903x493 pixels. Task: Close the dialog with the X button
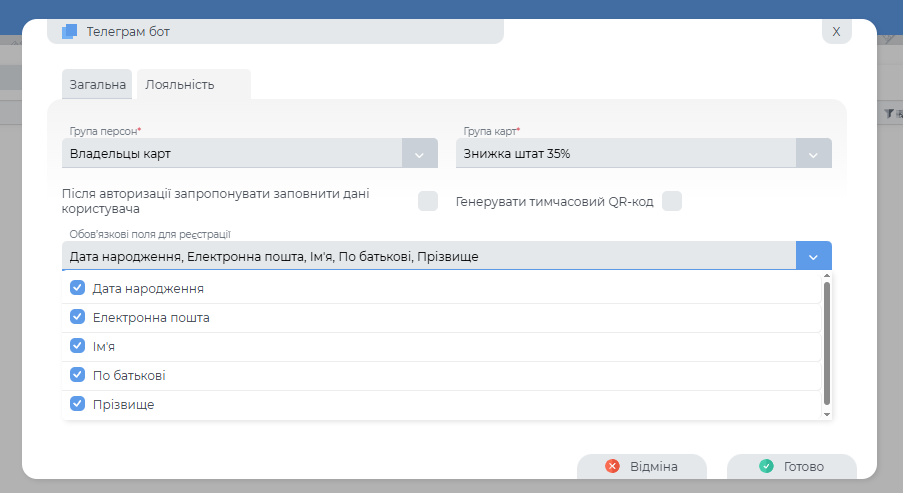coord(836,31)
